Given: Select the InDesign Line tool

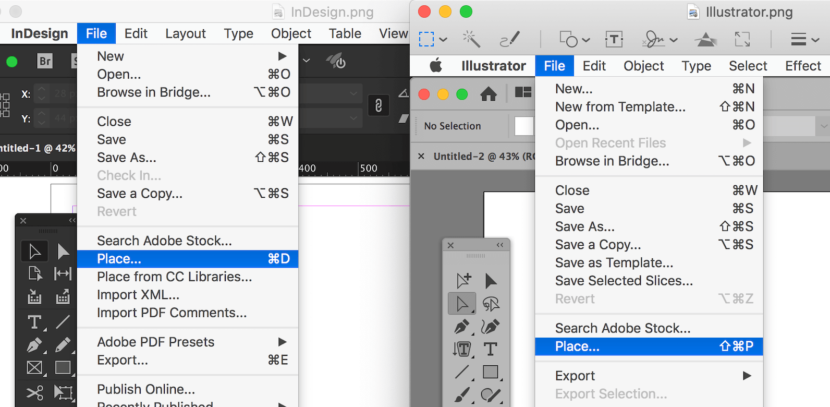Looking at the screenshot, I should [63, 321].
